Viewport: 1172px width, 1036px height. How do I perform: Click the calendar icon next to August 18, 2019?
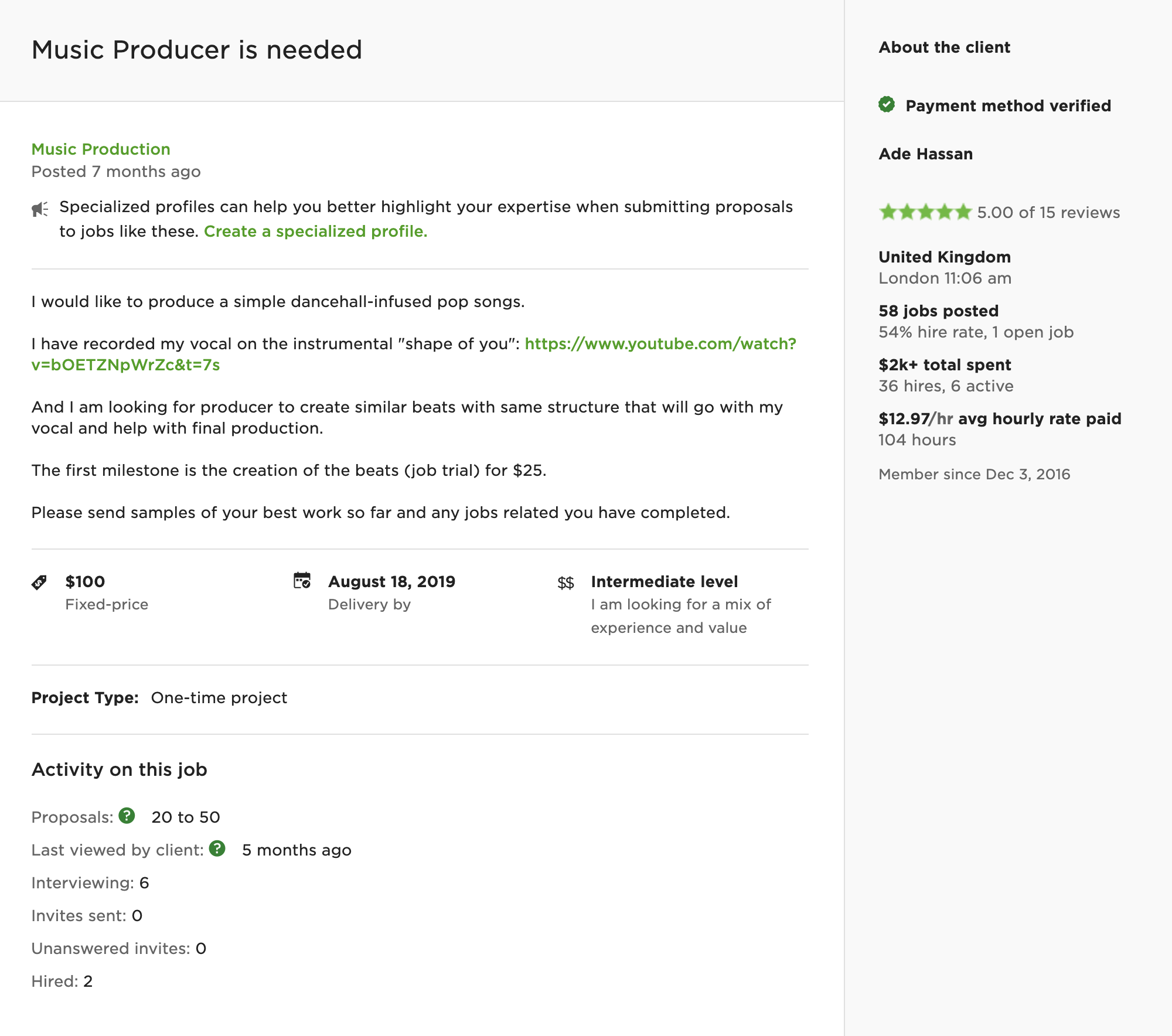pos(302,581)
